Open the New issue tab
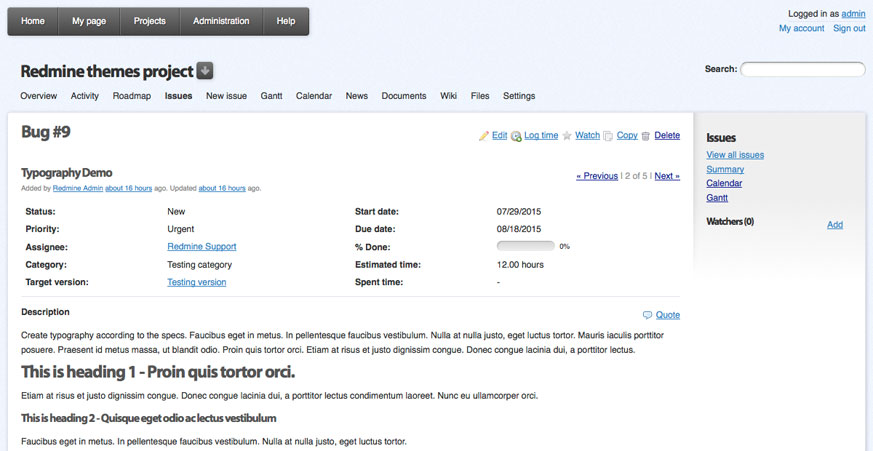The width and height of the screenshot is (873, 451). [226, 96]
